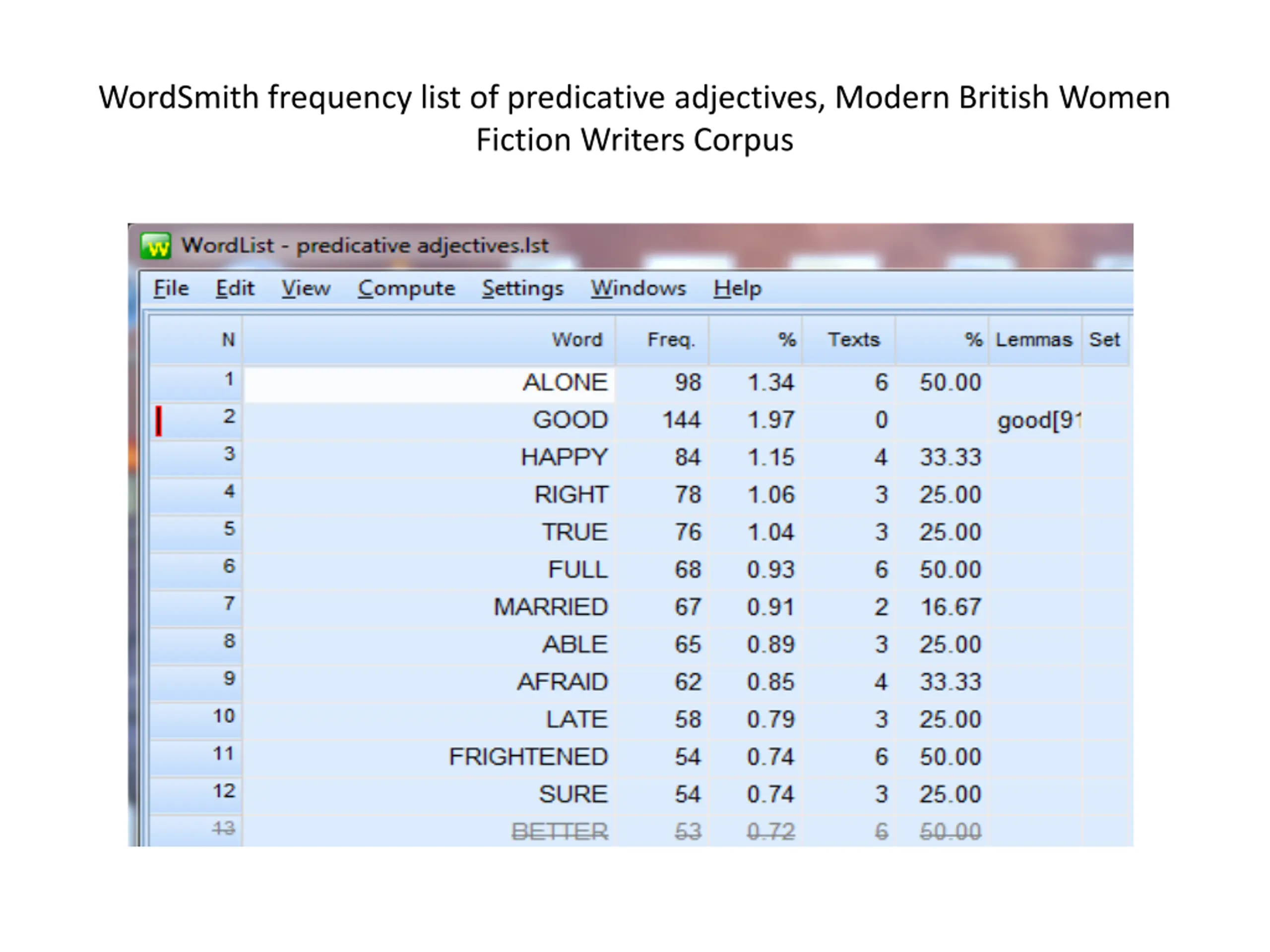Select the word FRIGHTENED

click(528, 757)
